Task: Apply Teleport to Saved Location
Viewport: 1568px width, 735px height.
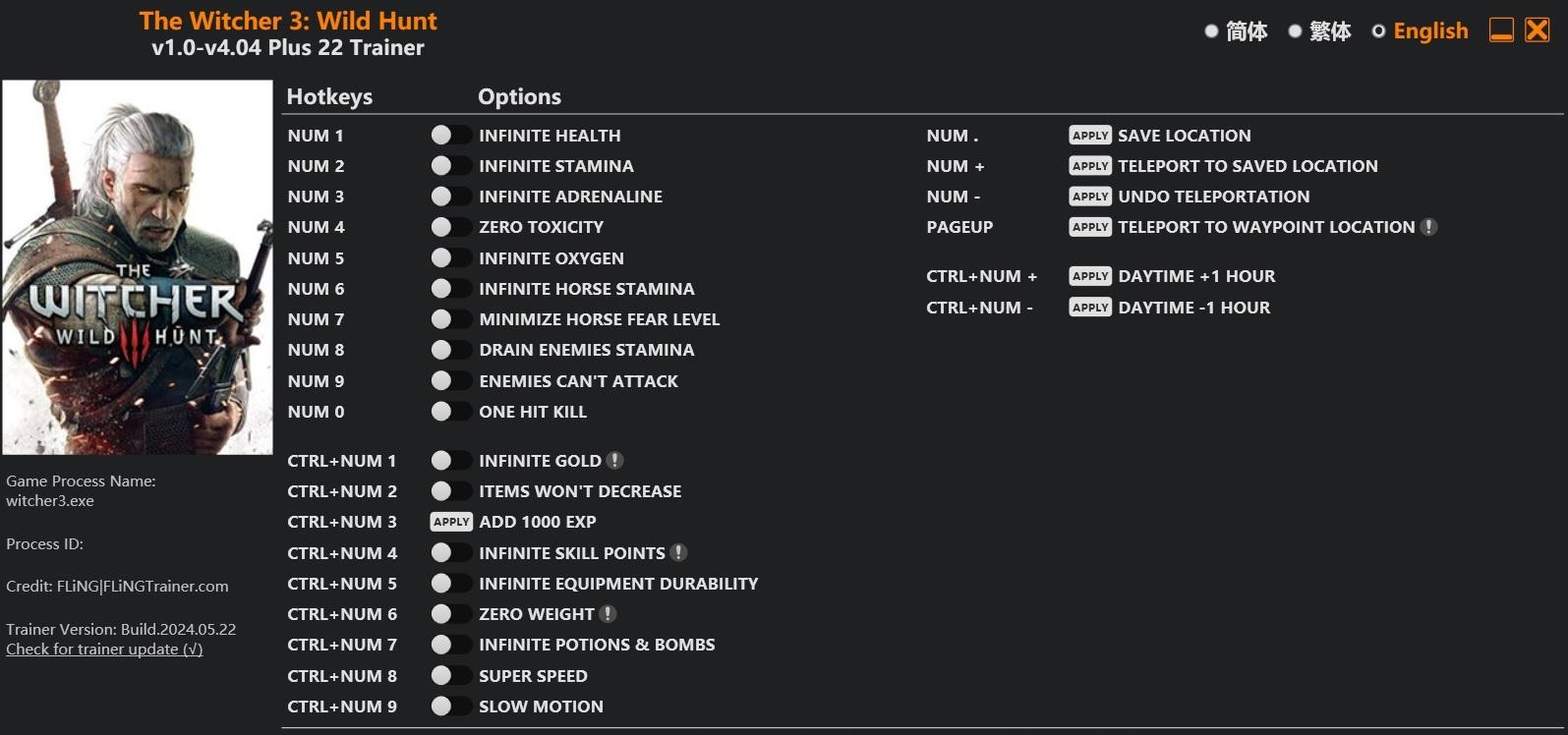Action: tap(1090, 166)
